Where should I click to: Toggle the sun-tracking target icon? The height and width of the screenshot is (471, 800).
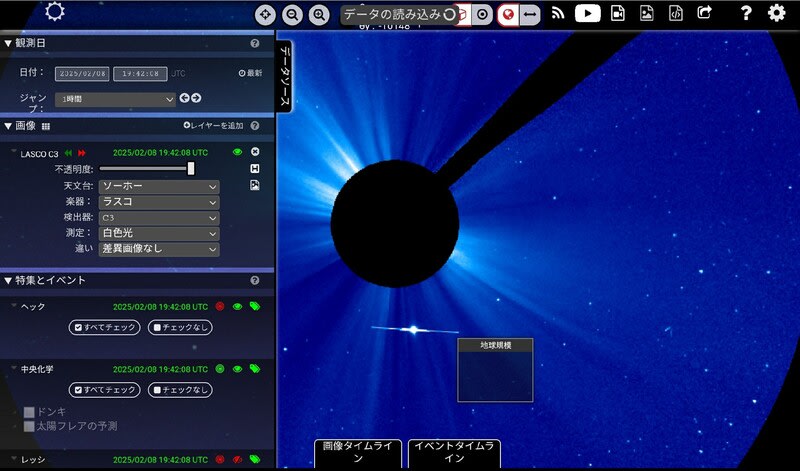click(482, 15)
